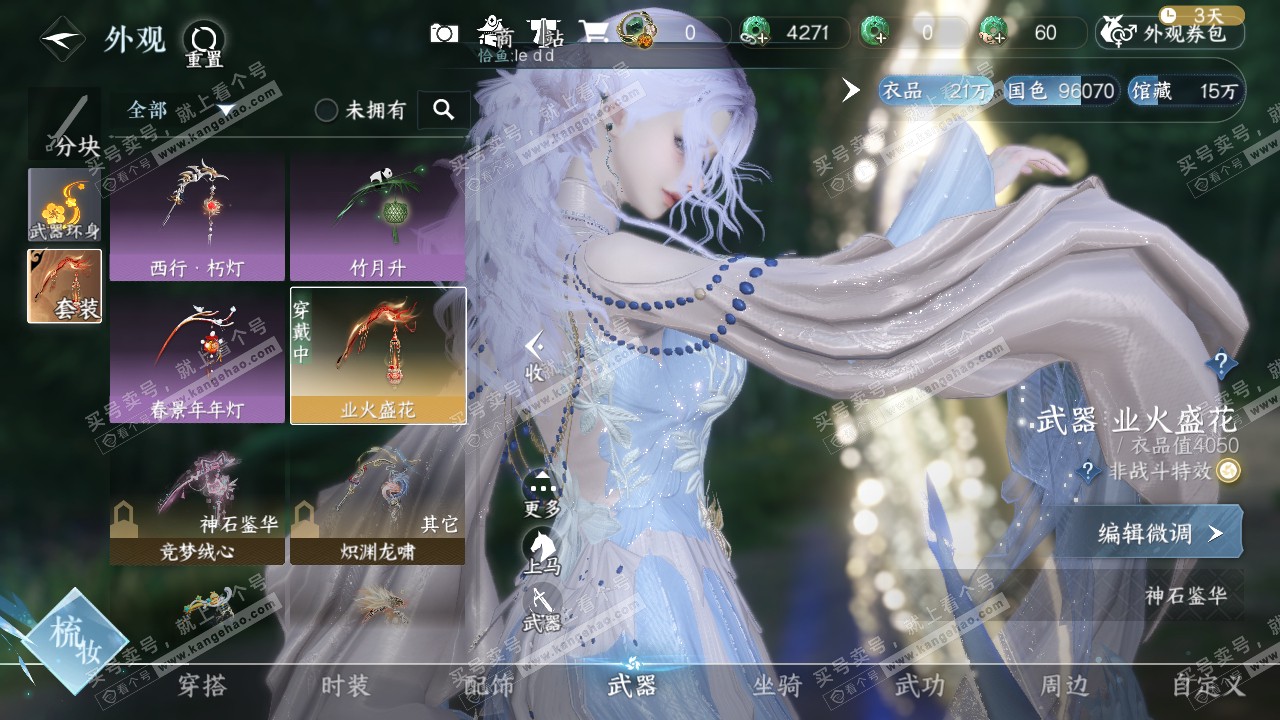Viewport: 1280px width, 720px height.
Task: Open the 编辑微调 fine-tune editor
Action: 1150,532
